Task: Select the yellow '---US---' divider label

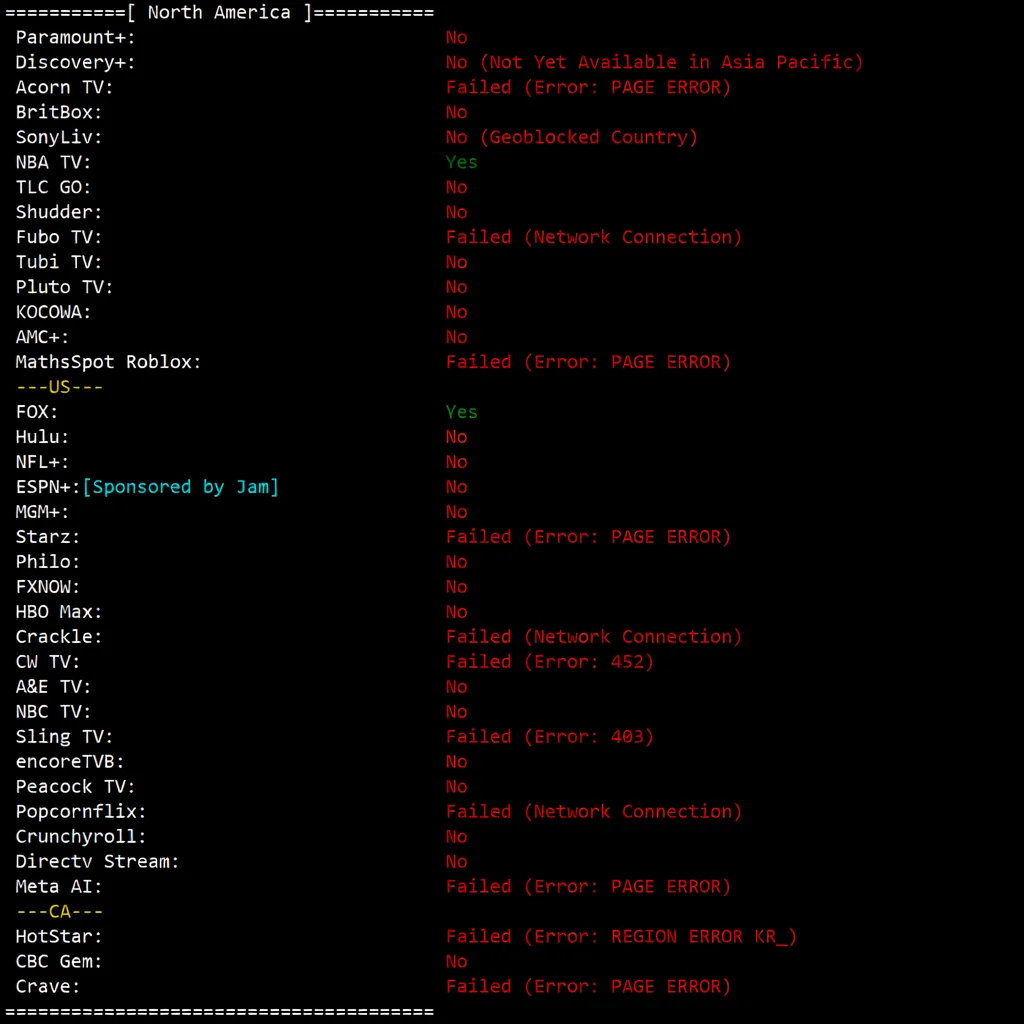Action: point(59,387)
